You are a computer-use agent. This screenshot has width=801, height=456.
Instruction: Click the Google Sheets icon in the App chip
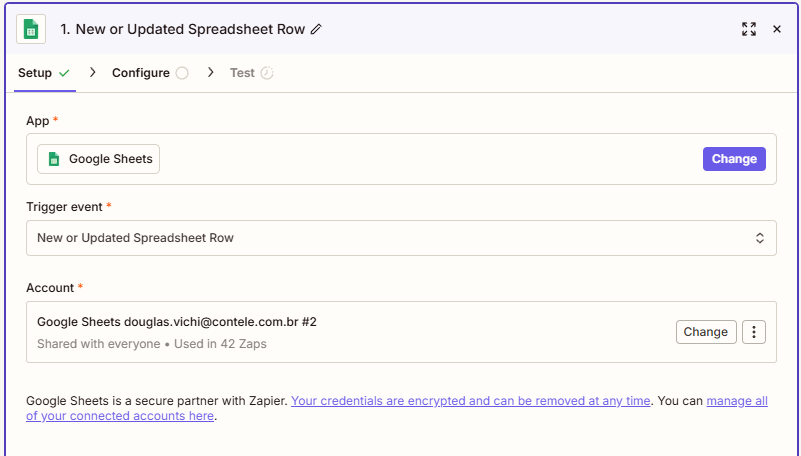[54, 159]
